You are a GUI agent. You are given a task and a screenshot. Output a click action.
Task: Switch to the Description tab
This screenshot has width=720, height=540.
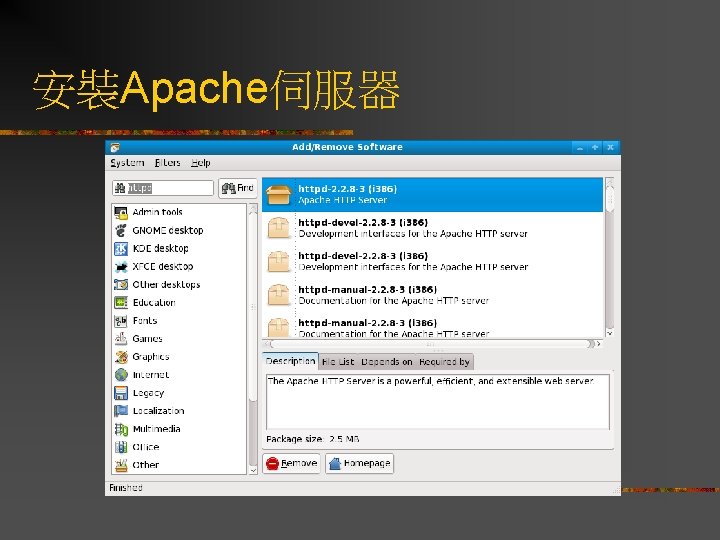[x=290, y=361]
